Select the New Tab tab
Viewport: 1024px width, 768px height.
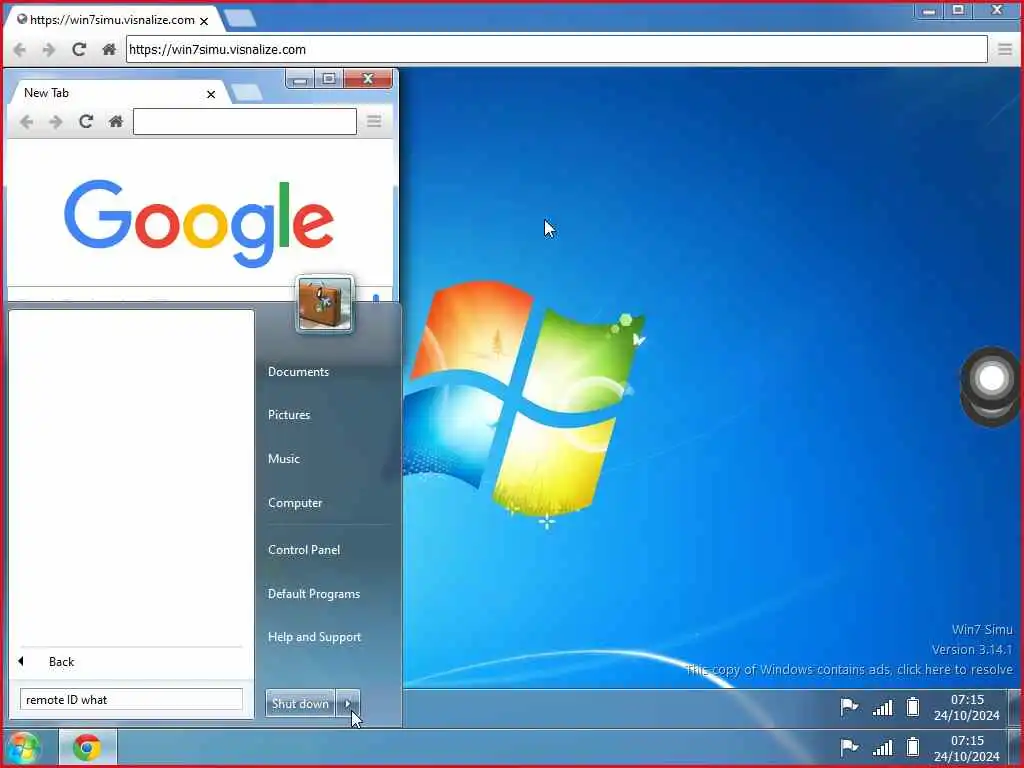click(118, 93)
